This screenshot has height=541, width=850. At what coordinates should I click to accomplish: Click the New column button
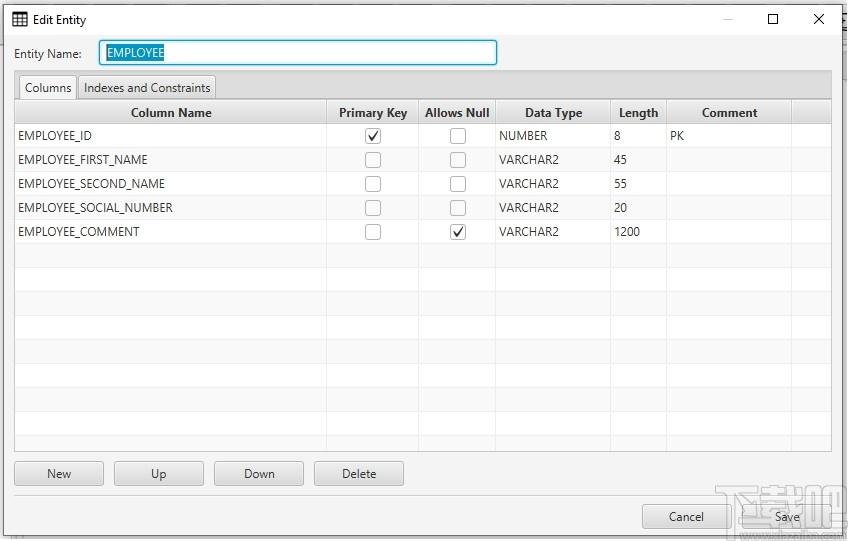coord(59,474)
